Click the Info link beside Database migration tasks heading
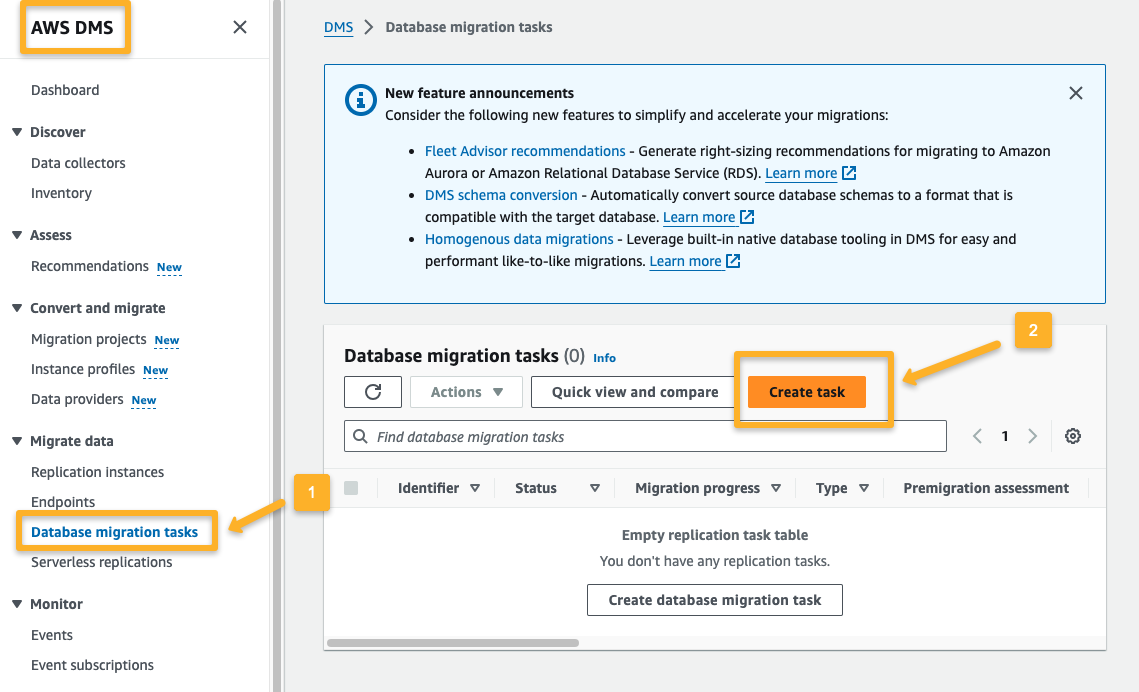This screenshot has height=692, width=1139. point(605,357)
